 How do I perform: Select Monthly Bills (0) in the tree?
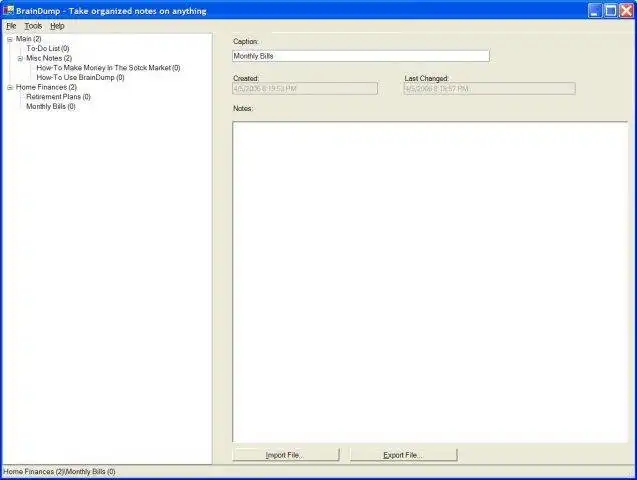click(x=51, y=106)
